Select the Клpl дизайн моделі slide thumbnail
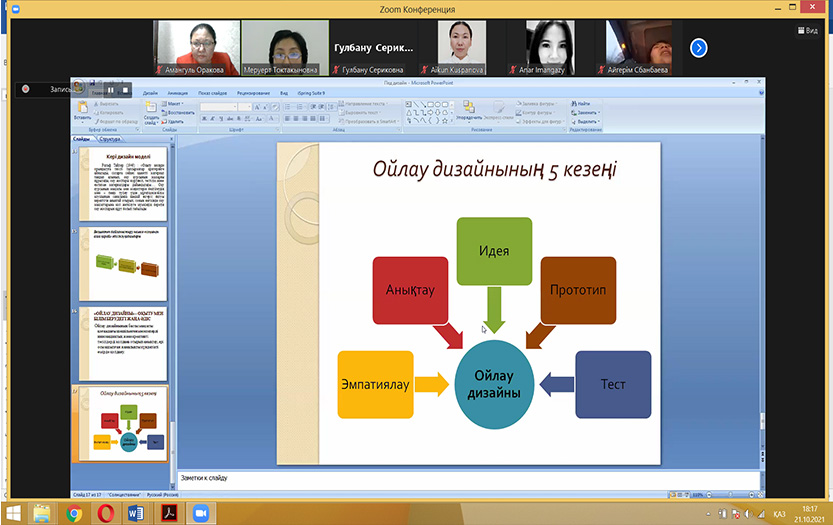Image resolution: width=833 pixels, height=525 pixels. (123, 183)
